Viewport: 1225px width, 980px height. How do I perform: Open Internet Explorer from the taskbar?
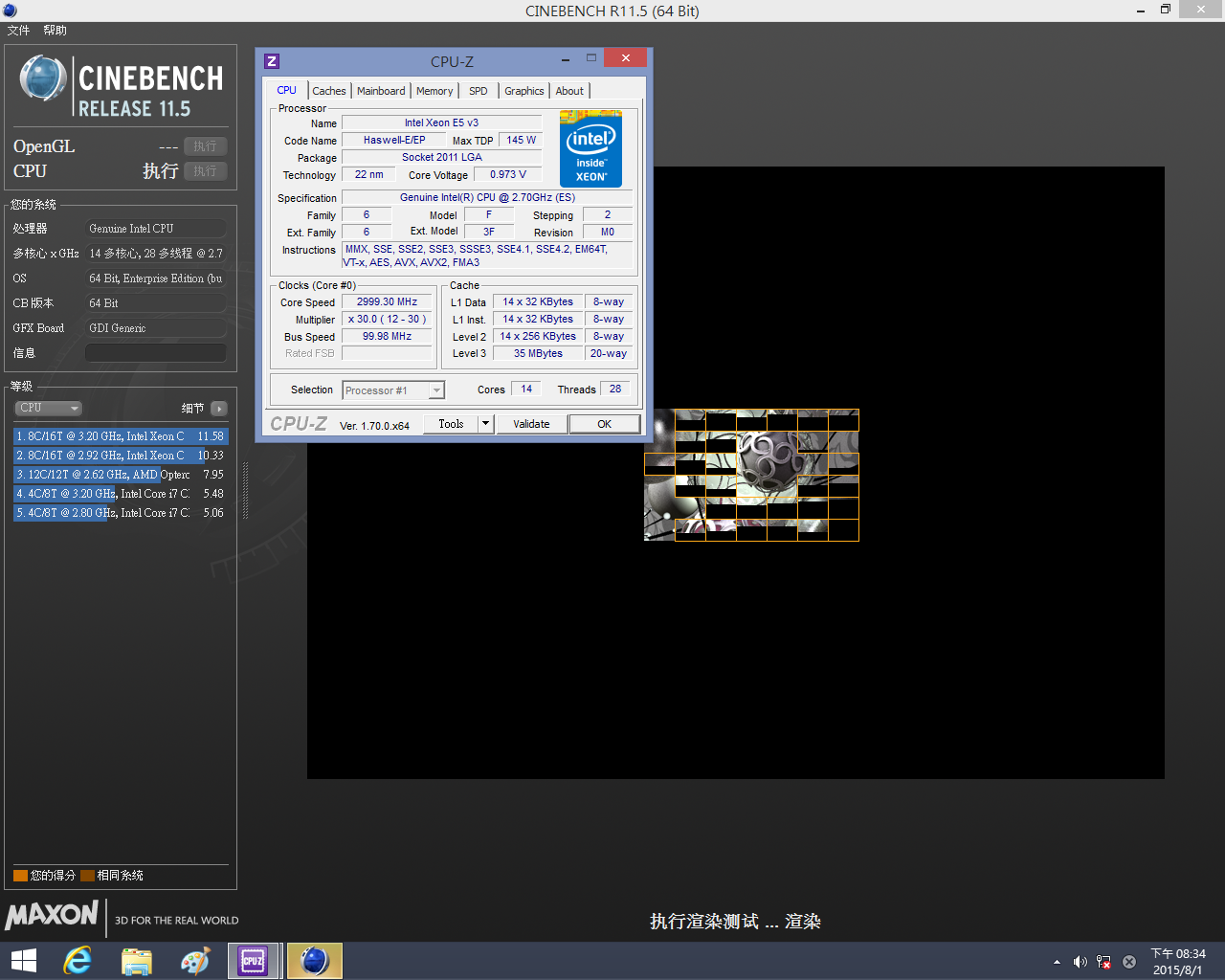tap(78, 961)
